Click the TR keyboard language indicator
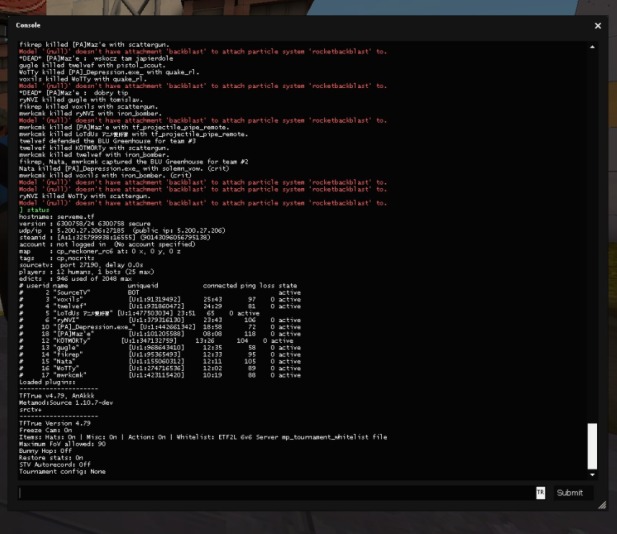The image size is (617, 534). pyautogui.click(x=540, y=492)
